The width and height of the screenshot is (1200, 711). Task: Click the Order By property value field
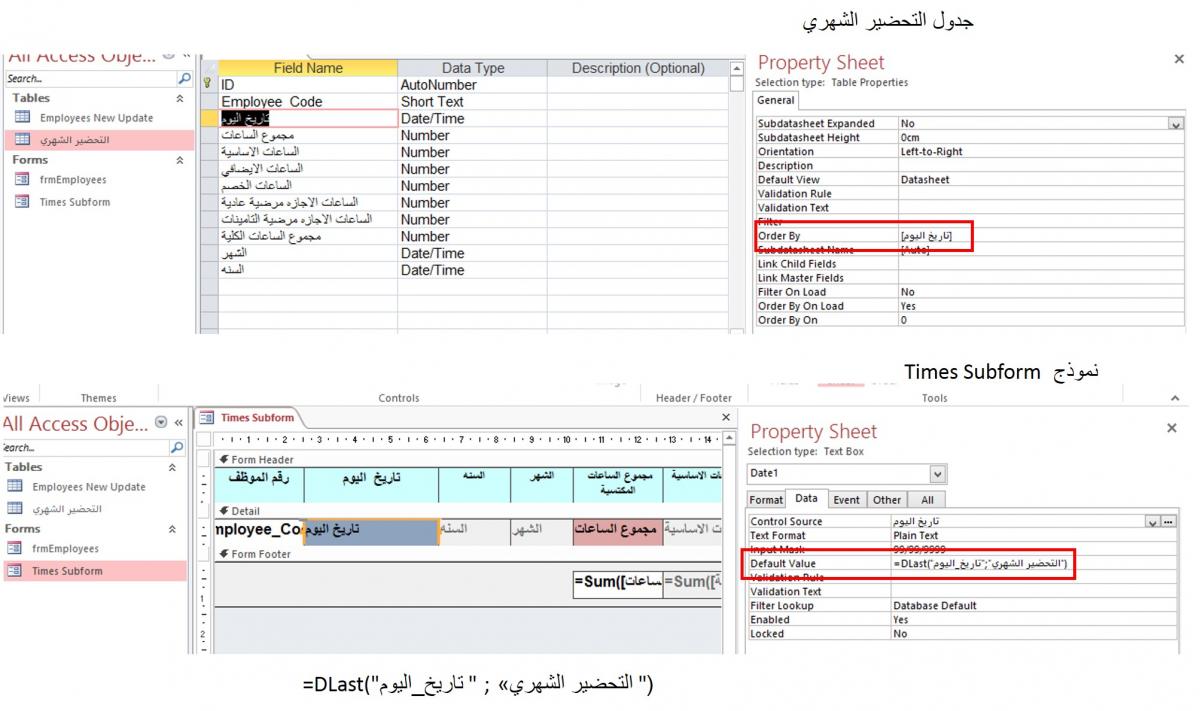point(1040,236)
